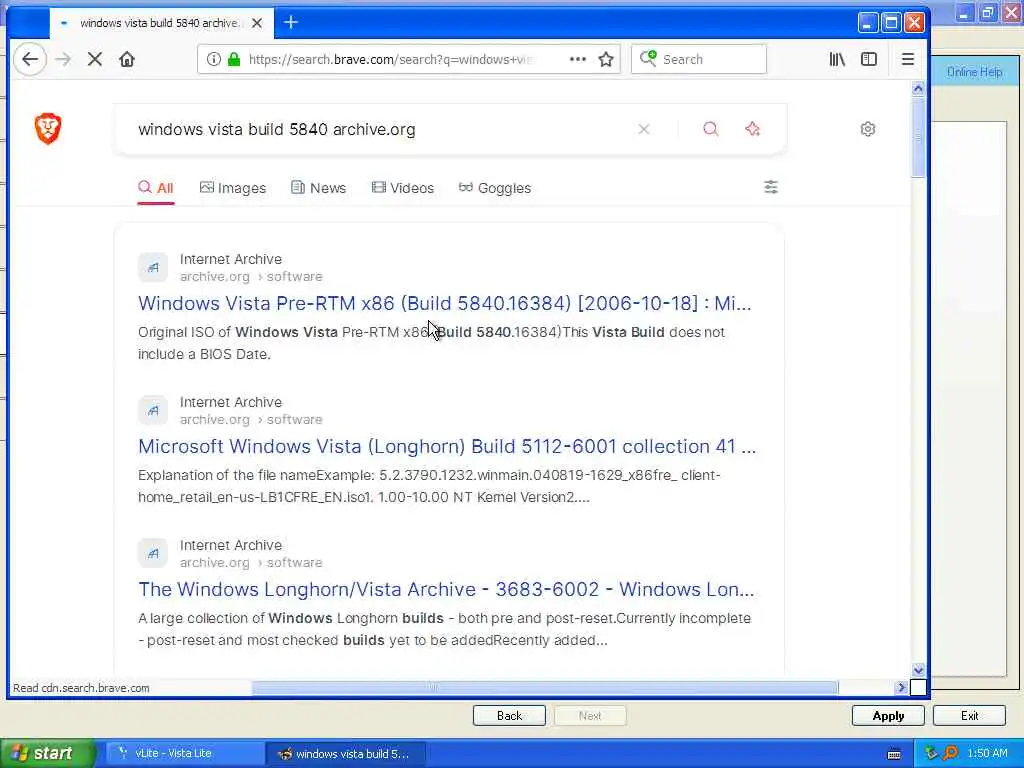Click the 1:50 AM system clock
This screenshot has width=1024, height=768.
tap(987, 754)
